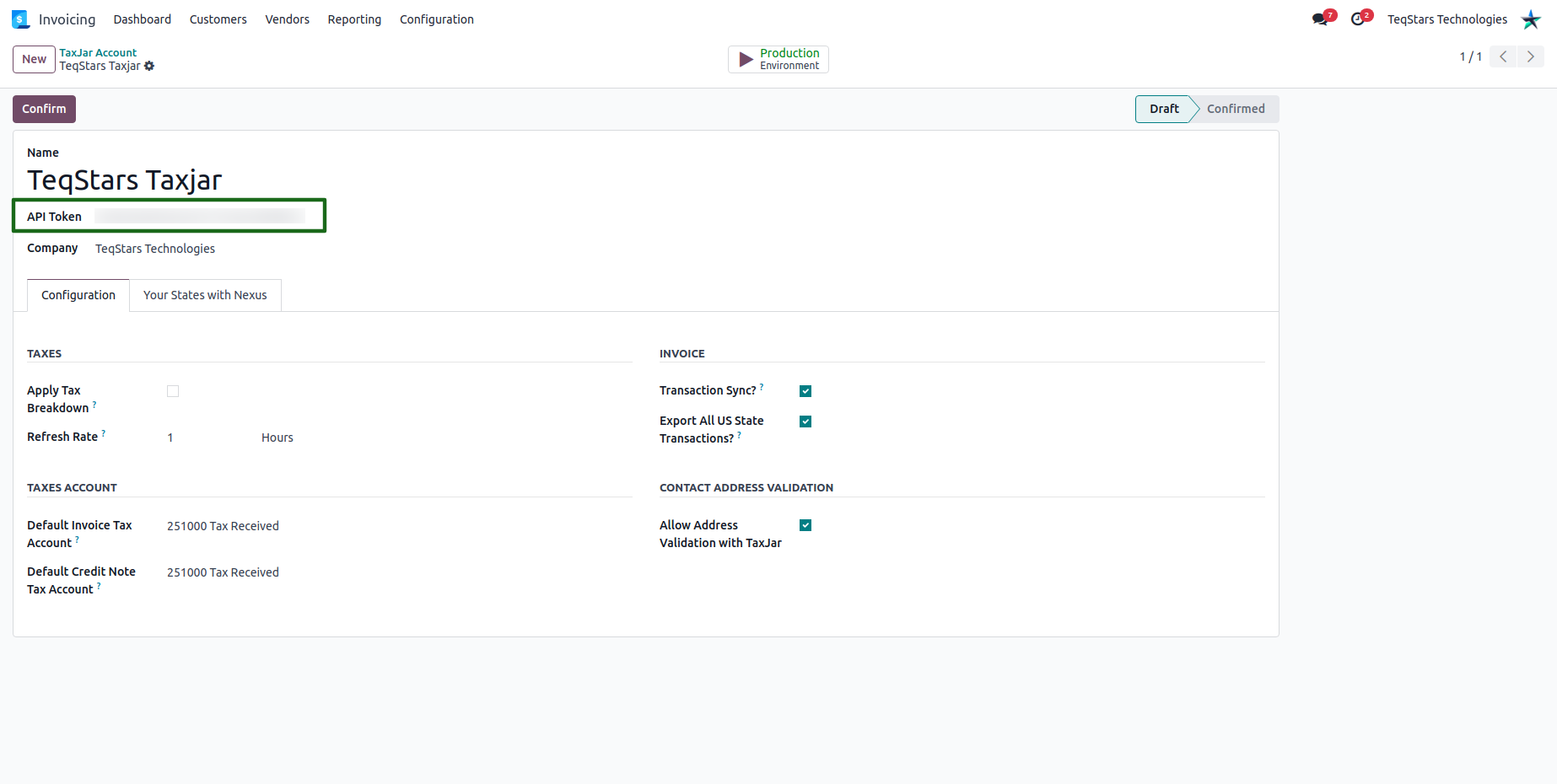The height and width of the screenshot is (784, 1557).
Task: Click the Production Environment play icon
Action: 746,59
